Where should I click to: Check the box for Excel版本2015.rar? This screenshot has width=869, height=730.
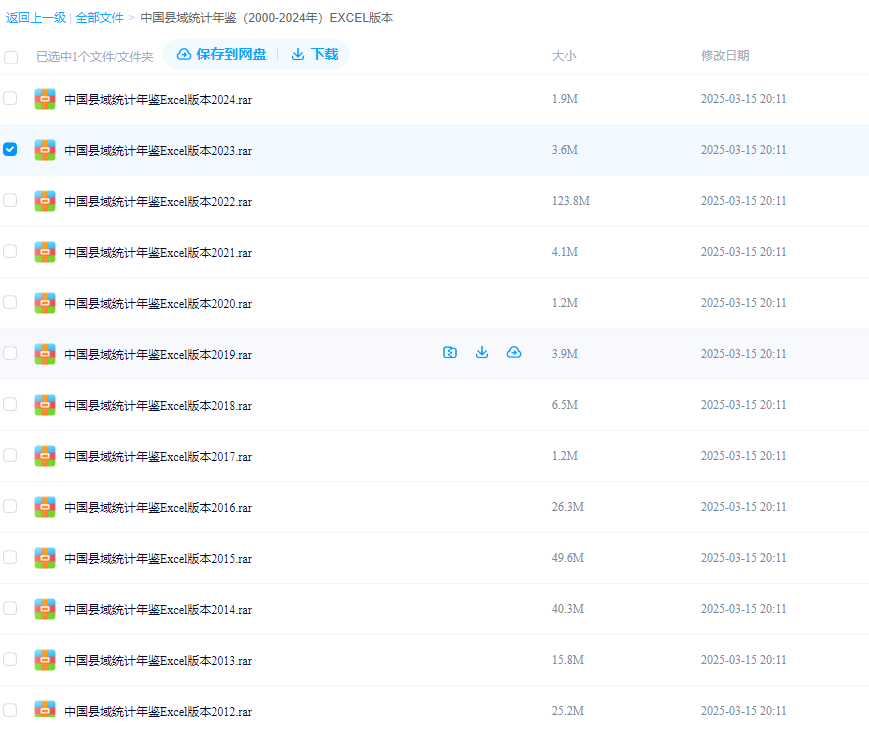point(10,557)
